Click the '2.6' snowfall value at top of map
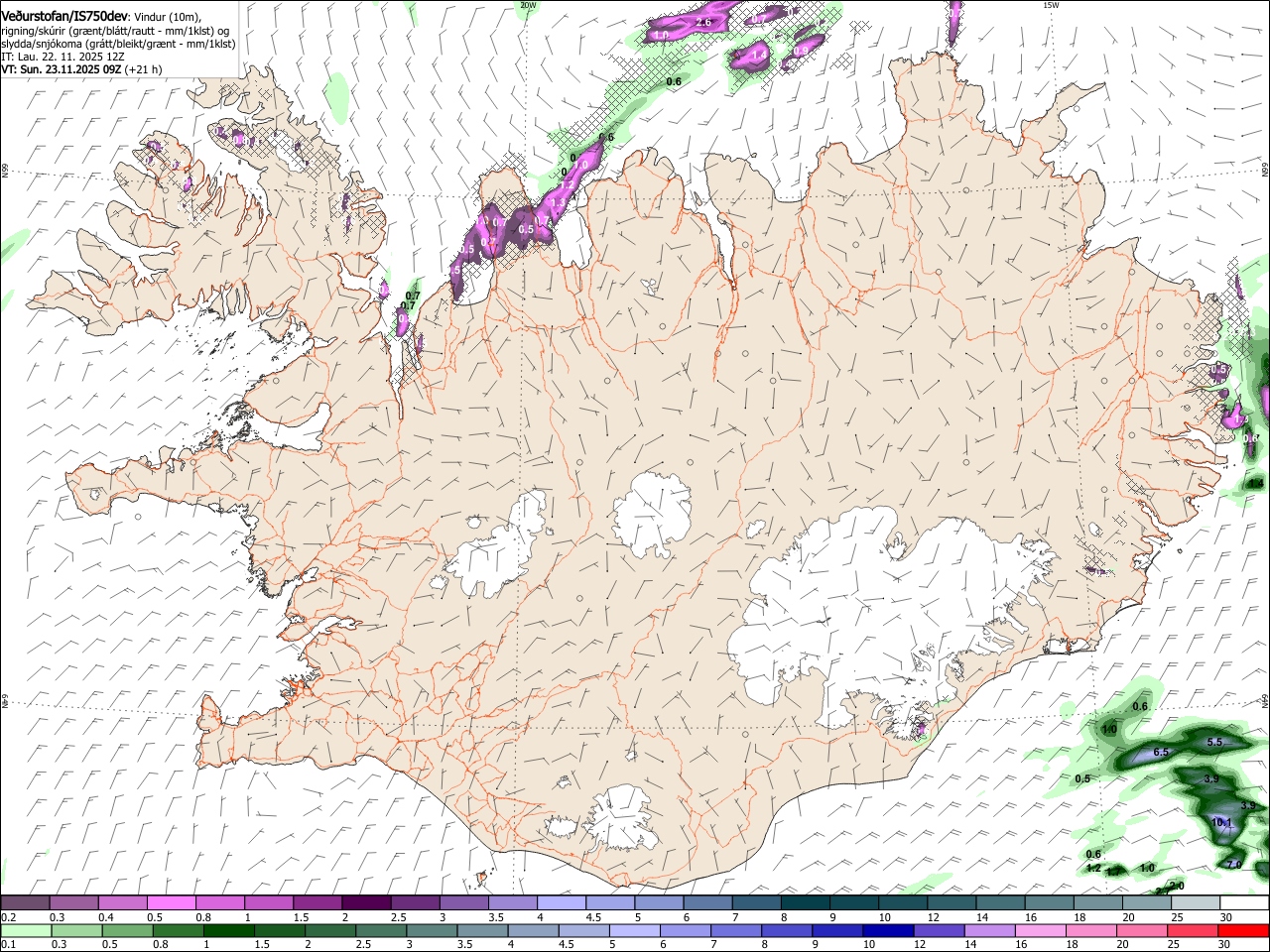This screenshot has width=1270, height=952. [x=704, y=22]
